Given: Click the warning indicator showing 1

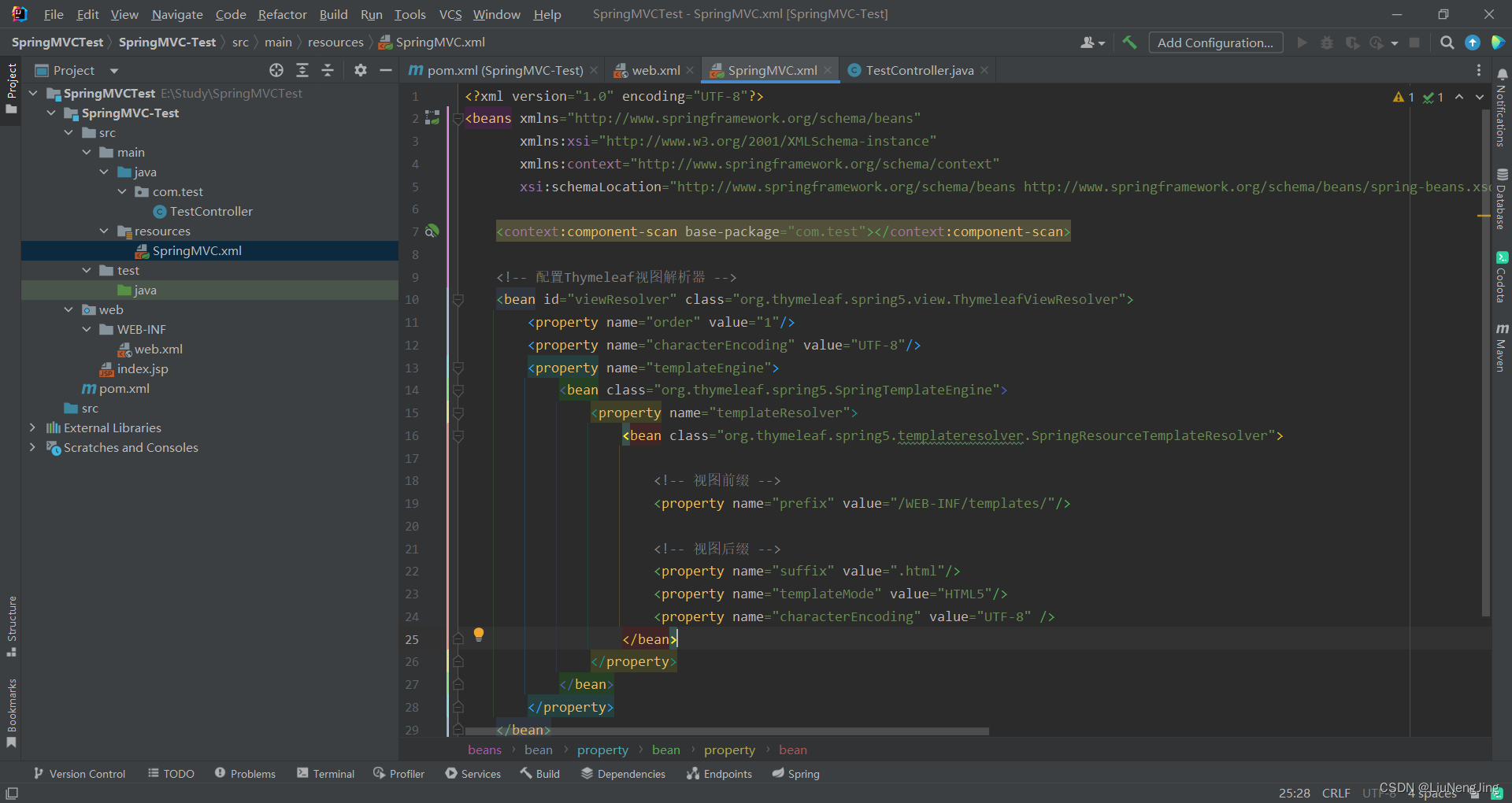Looking at the screenshot, I should pos(1403,97).
